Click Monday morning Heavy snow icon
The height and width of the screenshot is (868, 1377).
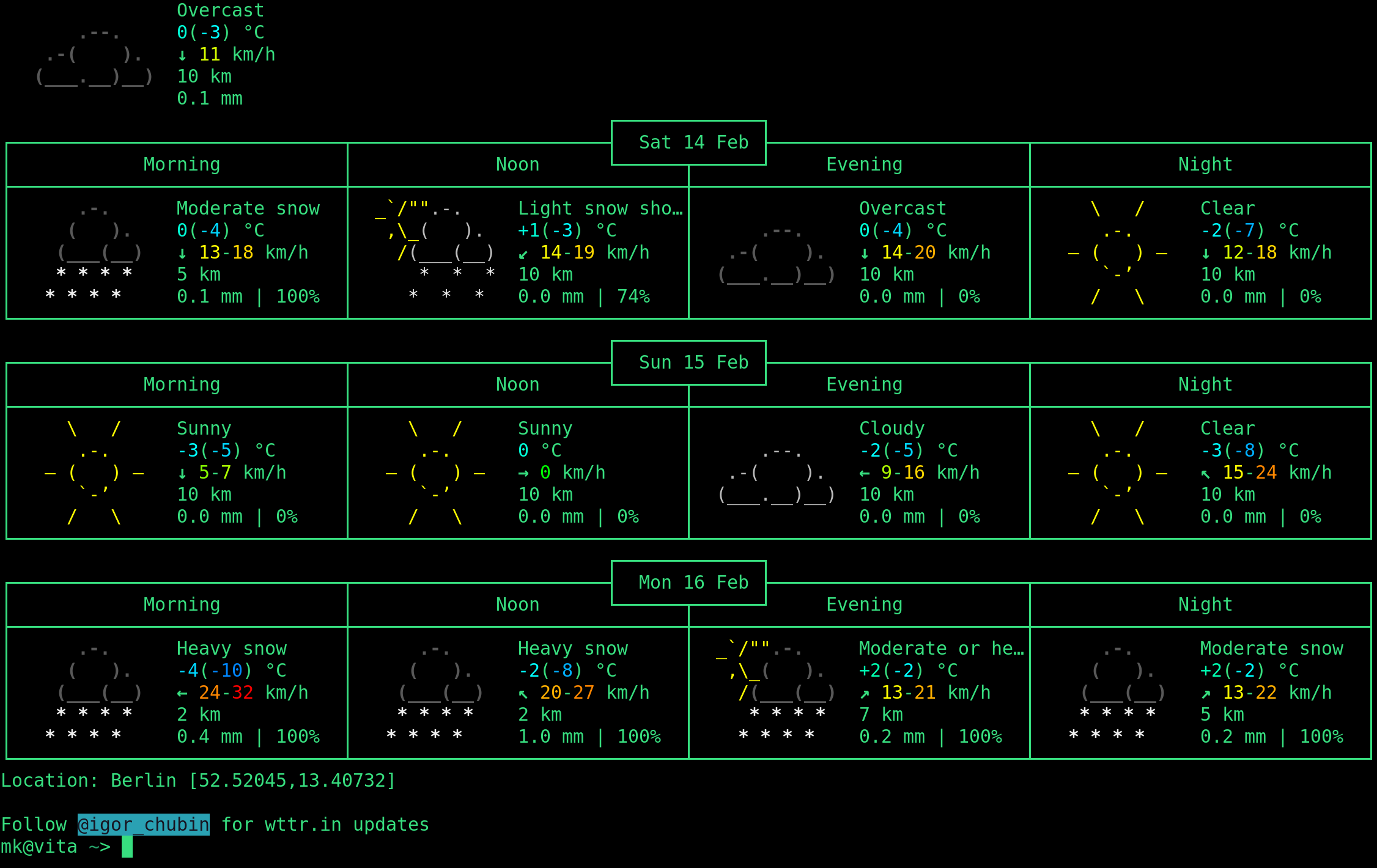click(x=95, y=692)
